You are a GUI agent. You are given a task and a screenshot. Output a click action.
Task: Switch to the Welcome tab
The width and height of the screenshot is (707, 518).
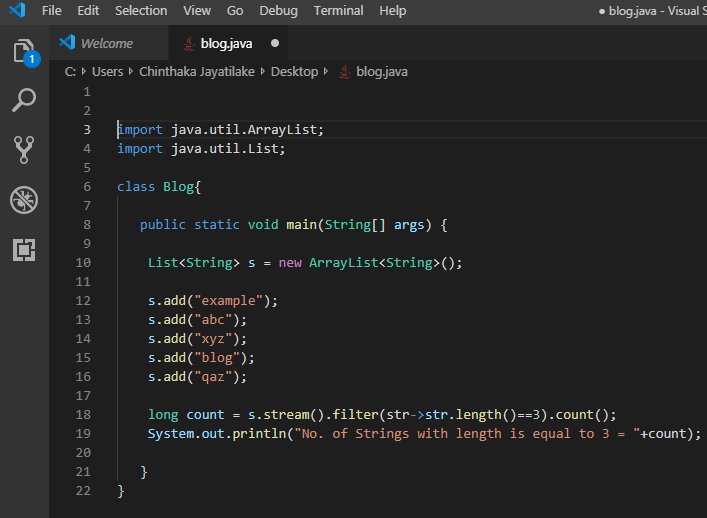[x=109, y=43]
